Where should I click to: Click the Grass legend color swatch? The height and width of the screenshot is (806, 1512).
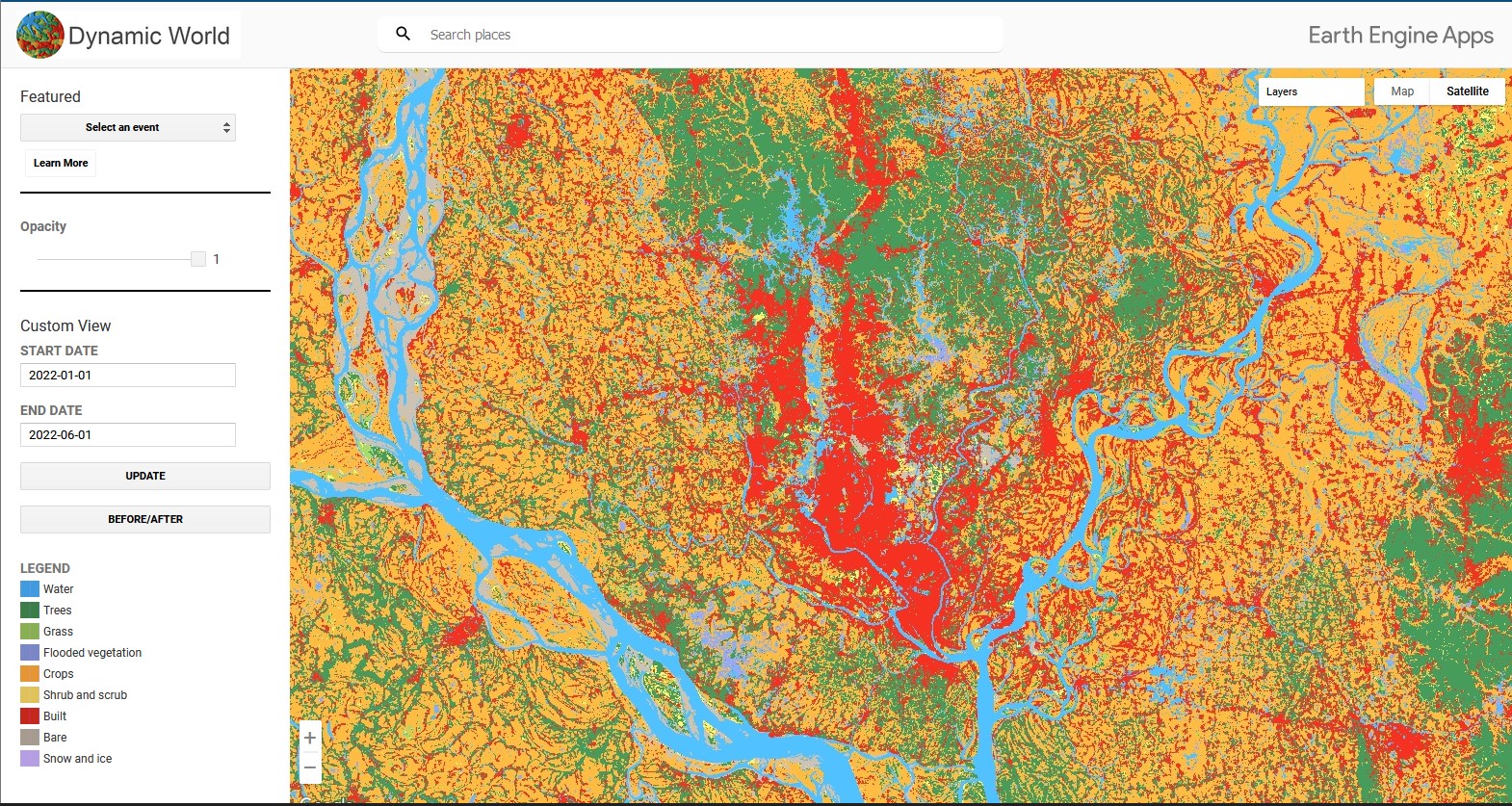click(30, 632)
